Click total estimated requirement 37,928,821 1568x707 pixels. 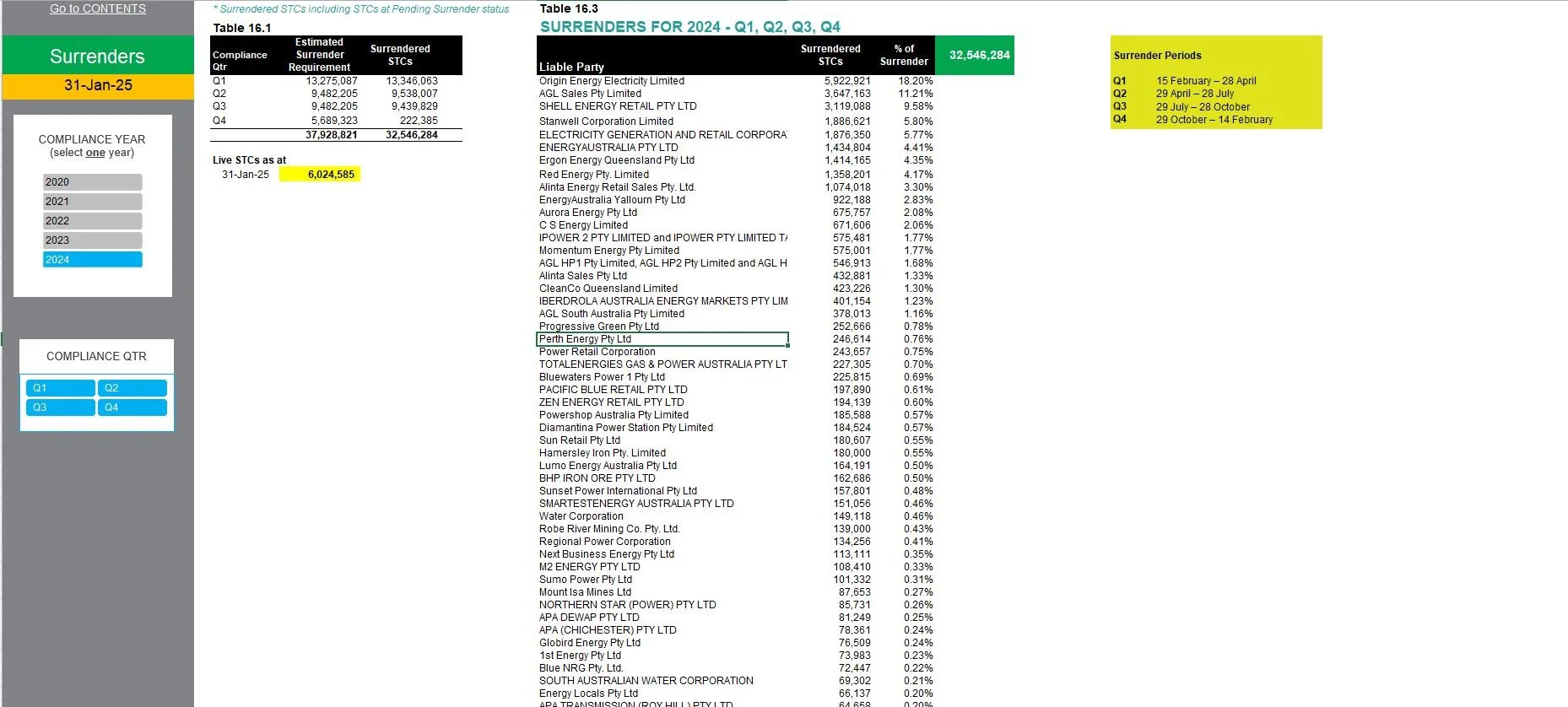point(331,135)
